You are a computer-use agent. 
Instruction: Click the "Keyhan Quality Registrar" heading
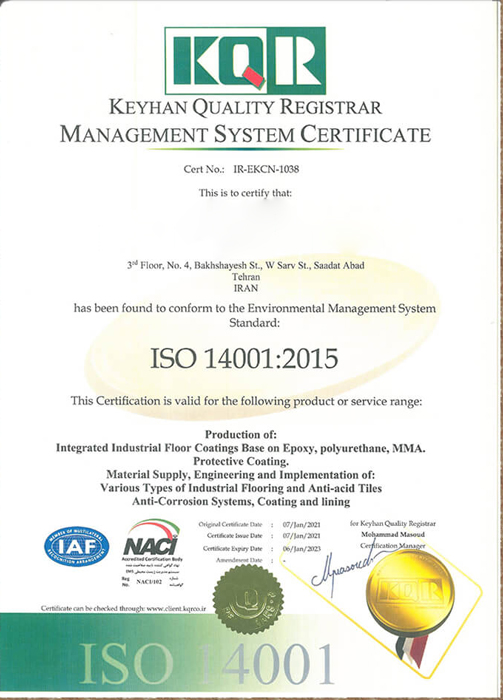(245, 108)
